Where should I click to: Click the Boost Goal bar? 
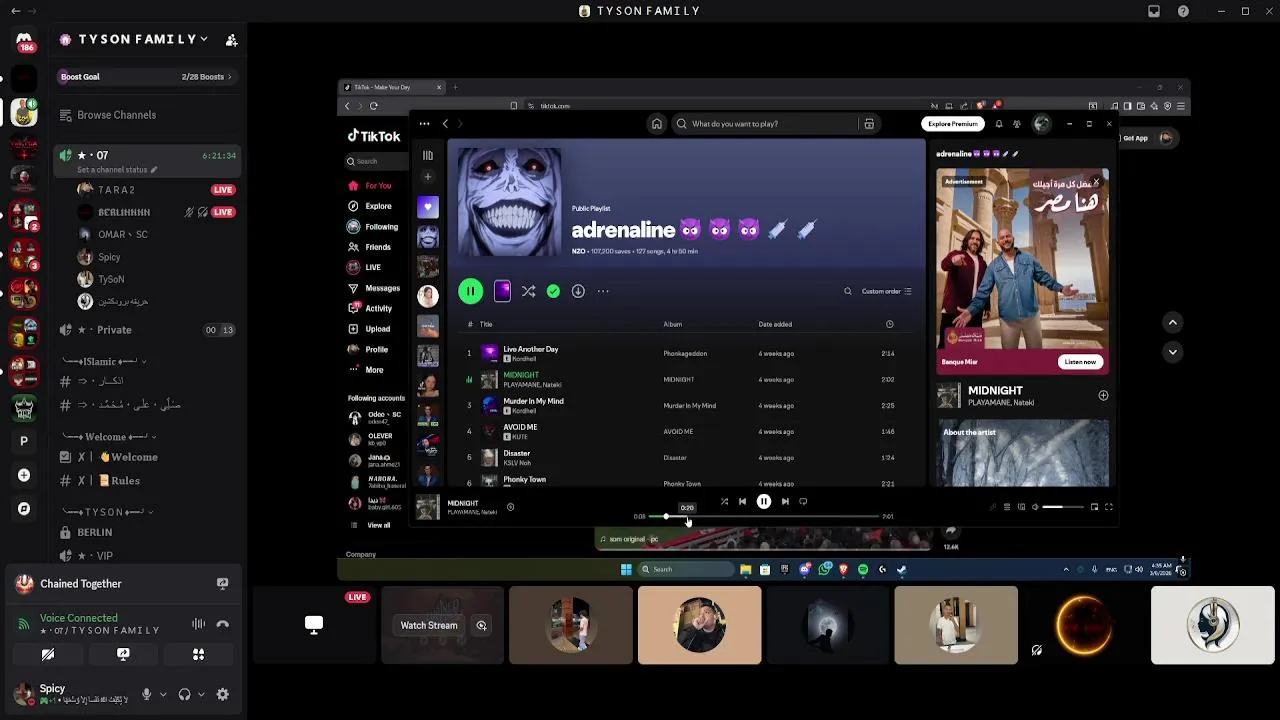146,77
